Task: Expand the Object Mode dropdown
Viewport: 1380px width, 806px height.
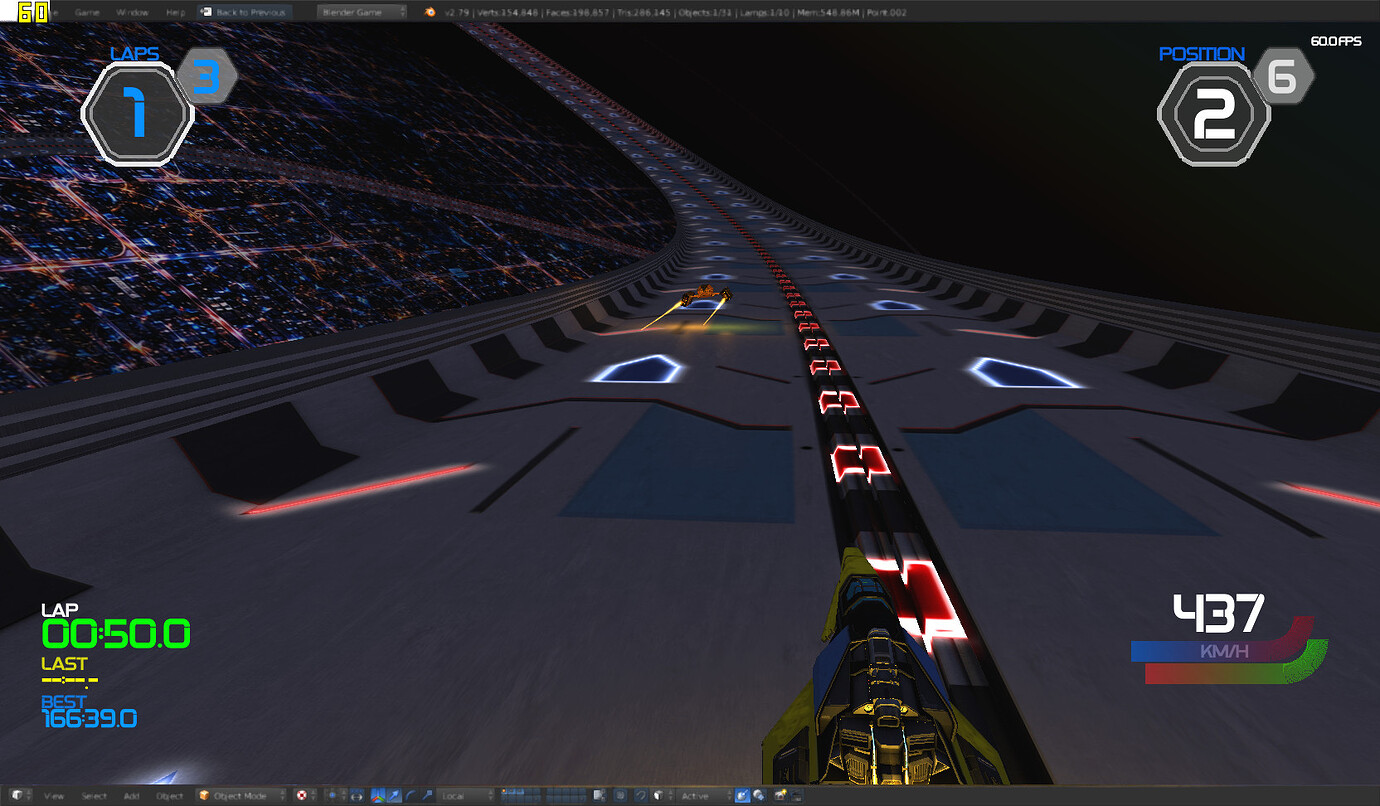Action: (x=242, y=796)
